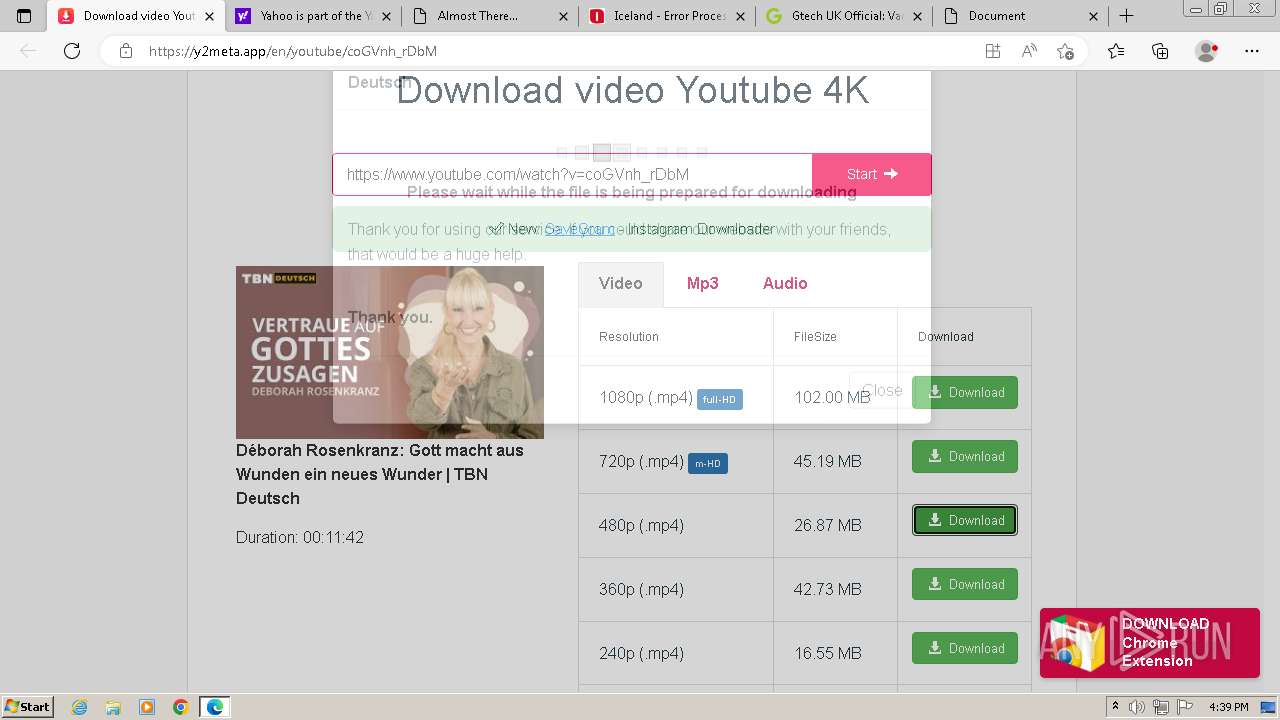Reload the page with the refresh icon

tap(72, 51)
